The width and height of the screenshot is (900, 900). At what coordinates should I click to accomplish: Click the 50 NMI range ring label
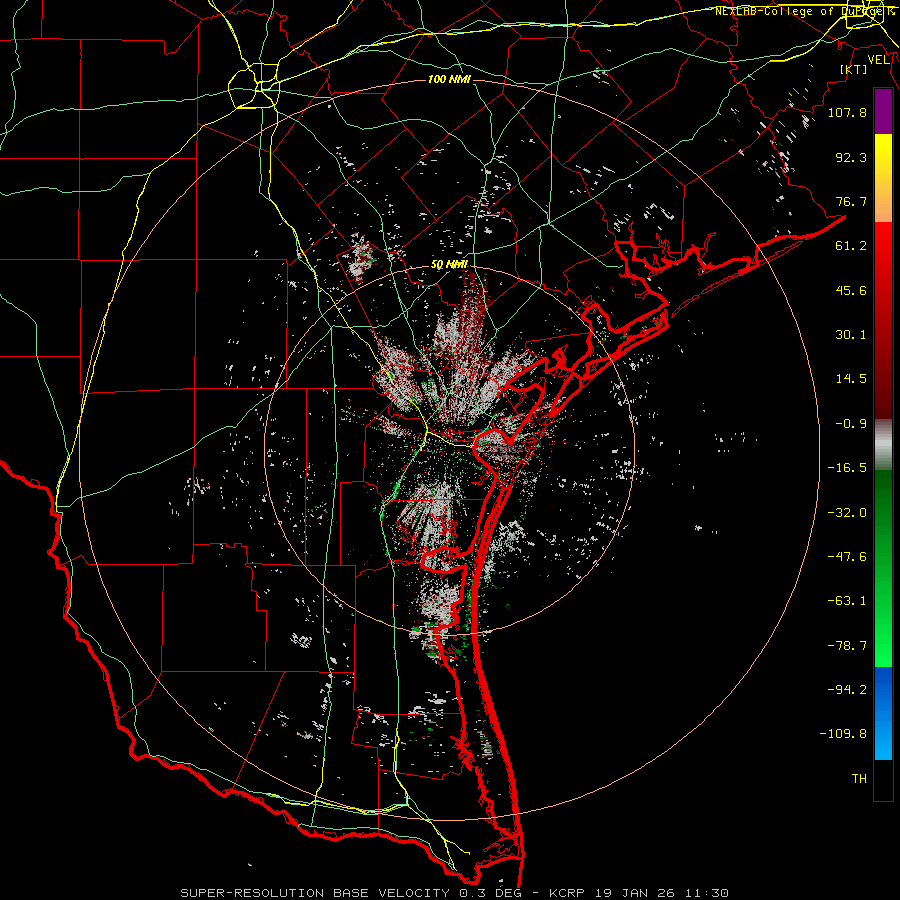tap(449, 265)
